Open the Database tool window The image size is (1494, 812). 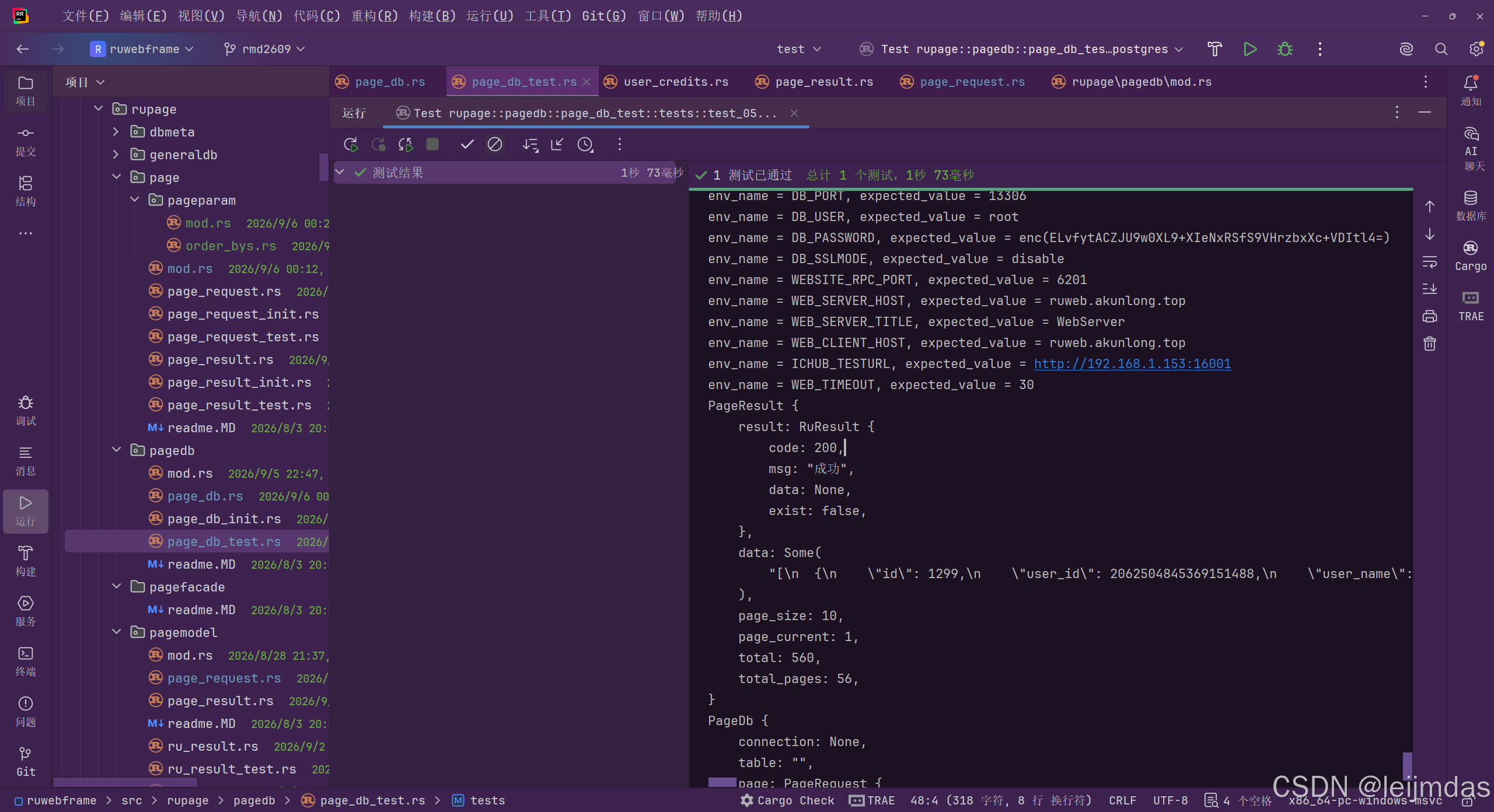tap(1471, 206)
